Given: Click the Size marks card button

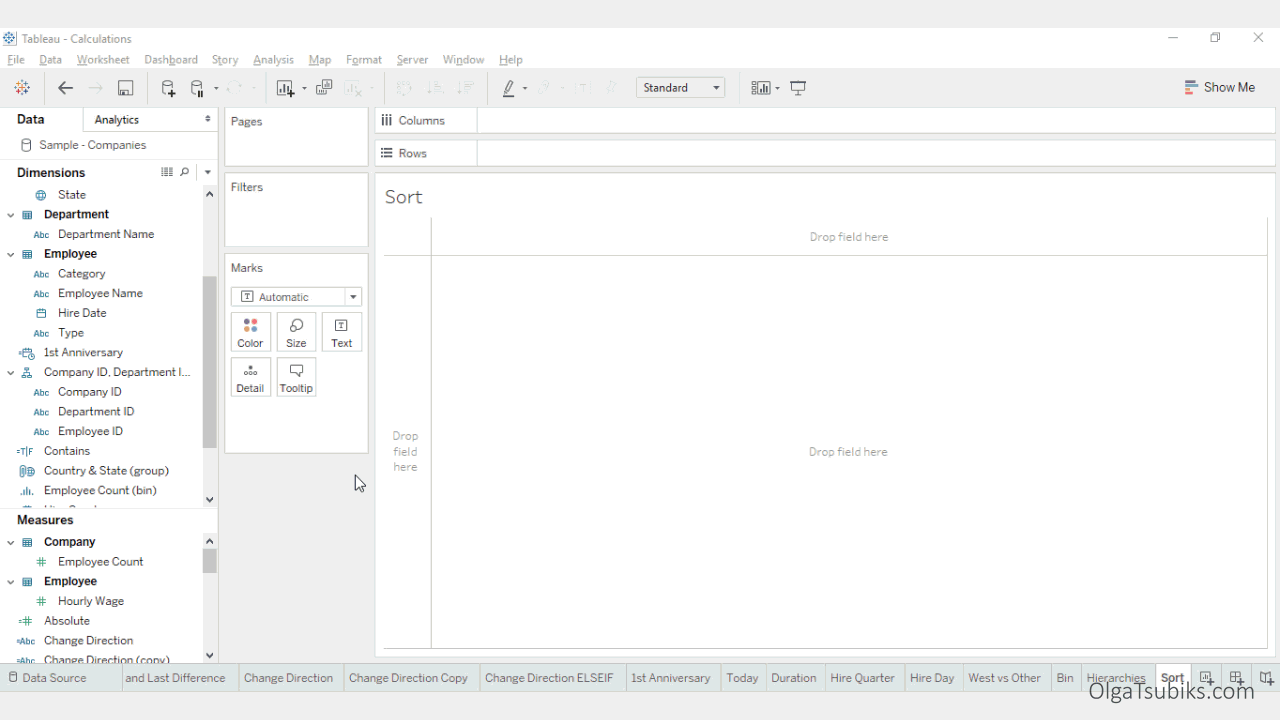Looking at the screenshot, I should coord(296,332).
